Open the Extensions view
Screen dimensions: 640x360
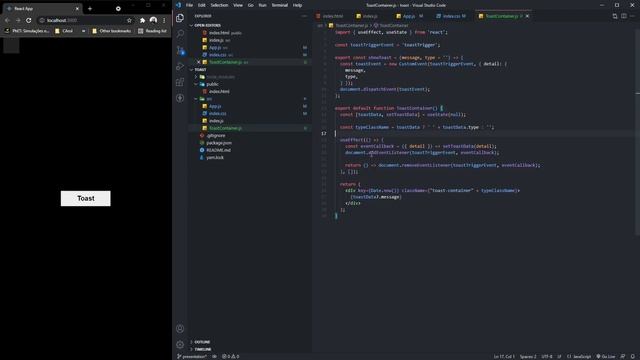click(180, 82)
